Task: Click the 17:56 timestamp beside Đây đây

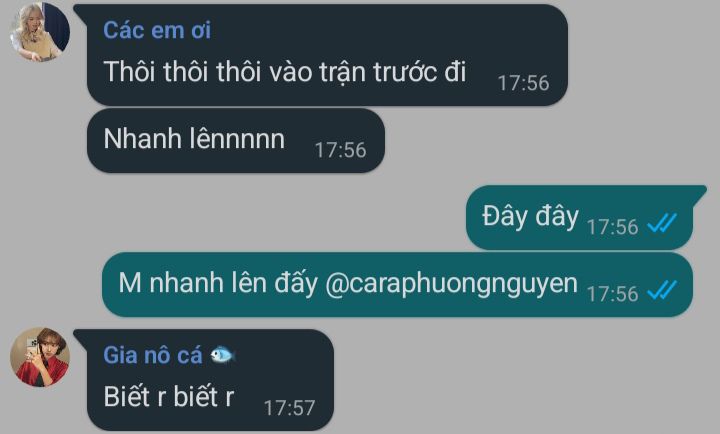Action: [613, 227]
